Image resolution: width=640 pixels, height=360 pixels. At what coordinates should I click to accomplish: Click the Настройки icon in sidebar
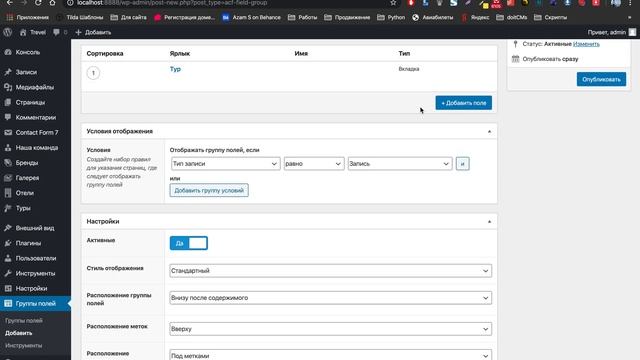pyautogui.click(x=8, y=288)
